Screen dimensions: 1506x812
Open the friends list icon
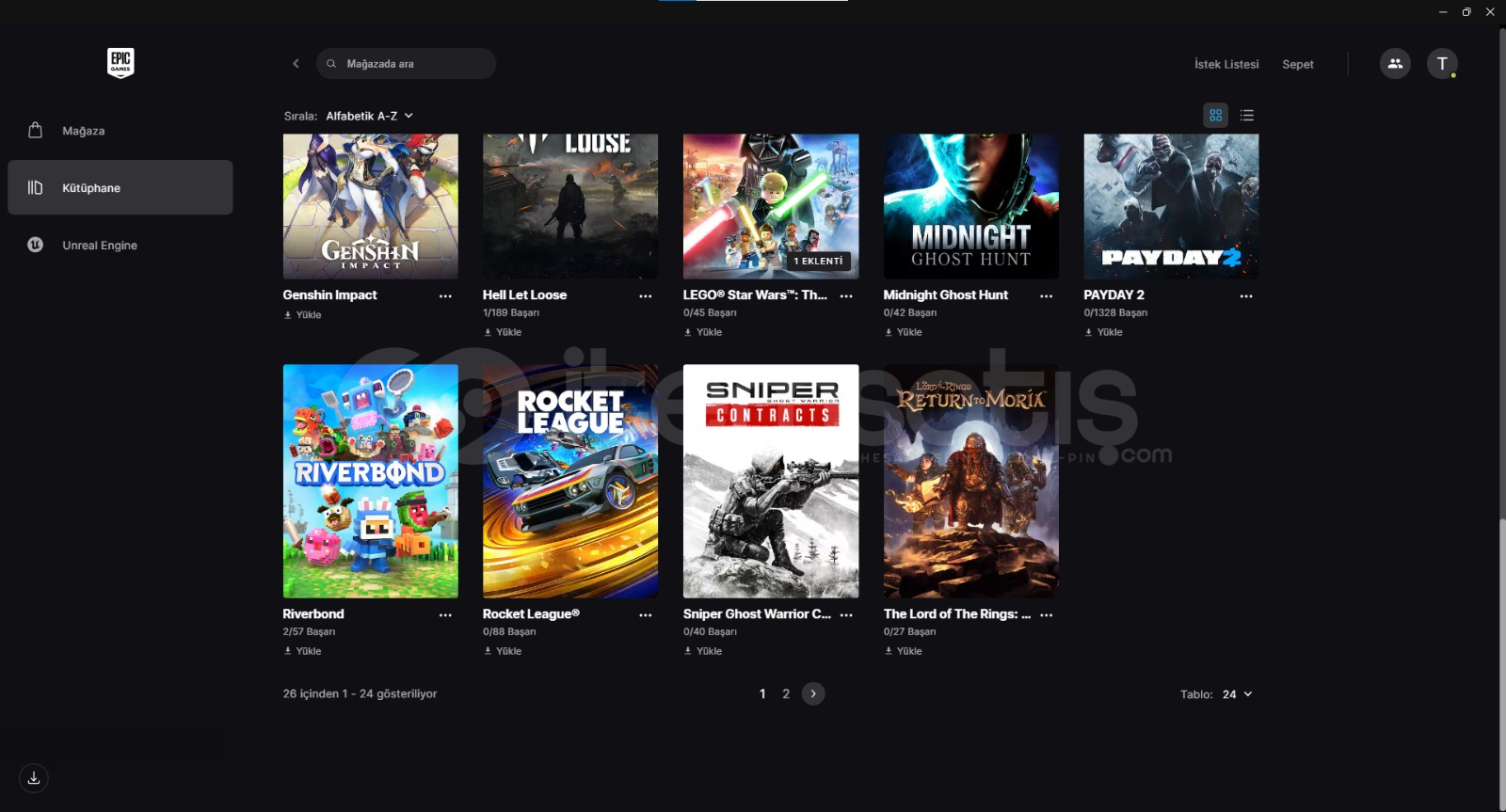click(x=1395, y=63)
